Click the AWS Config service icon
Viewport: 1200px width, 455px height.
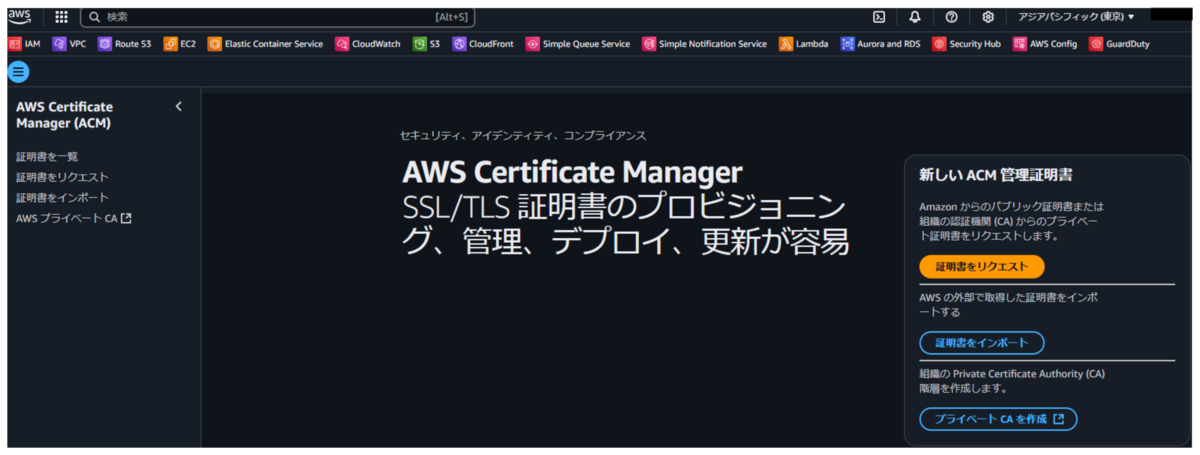pyautogui.click(x=1019, y=44)
